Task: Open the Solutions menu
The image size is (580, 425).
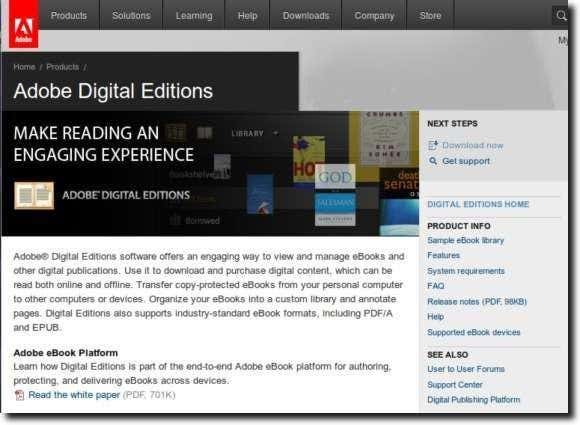Action: coord(131,16)
